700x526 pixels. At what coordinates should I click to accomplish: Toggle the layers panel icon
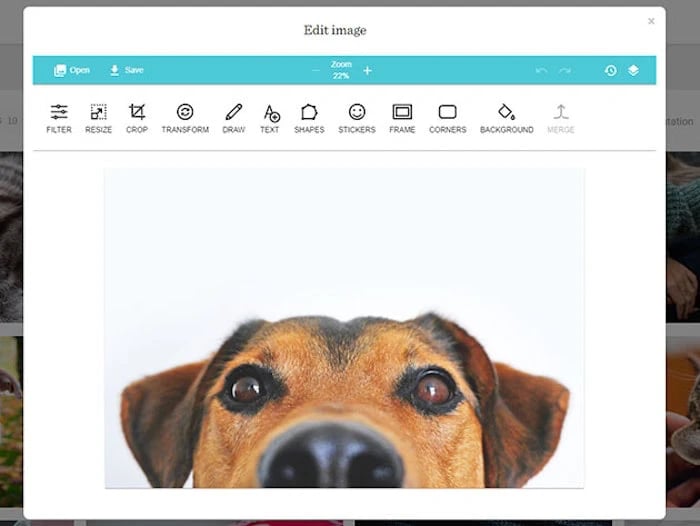[x=633, y=71]
